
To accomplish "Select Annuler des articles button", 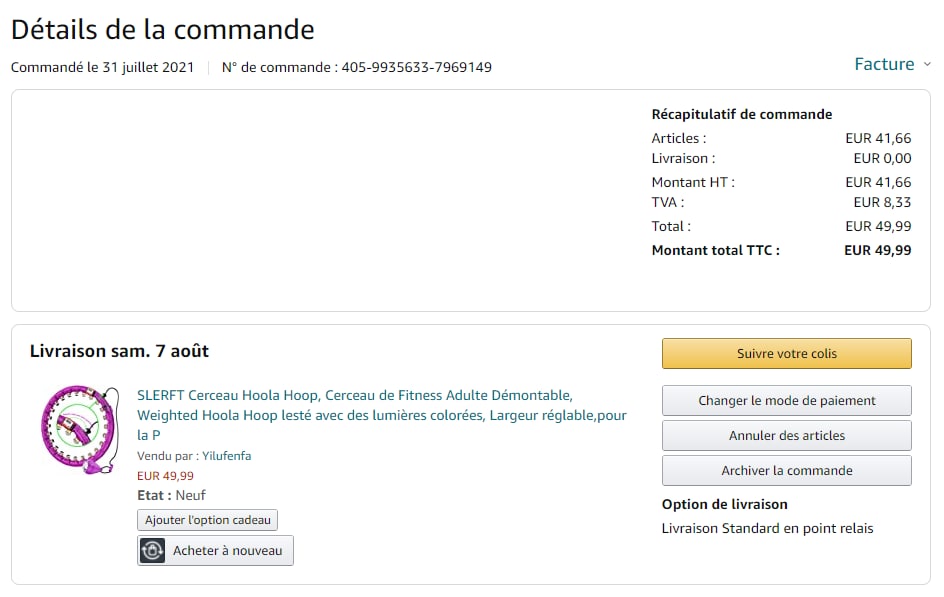I will coord(786,435).
